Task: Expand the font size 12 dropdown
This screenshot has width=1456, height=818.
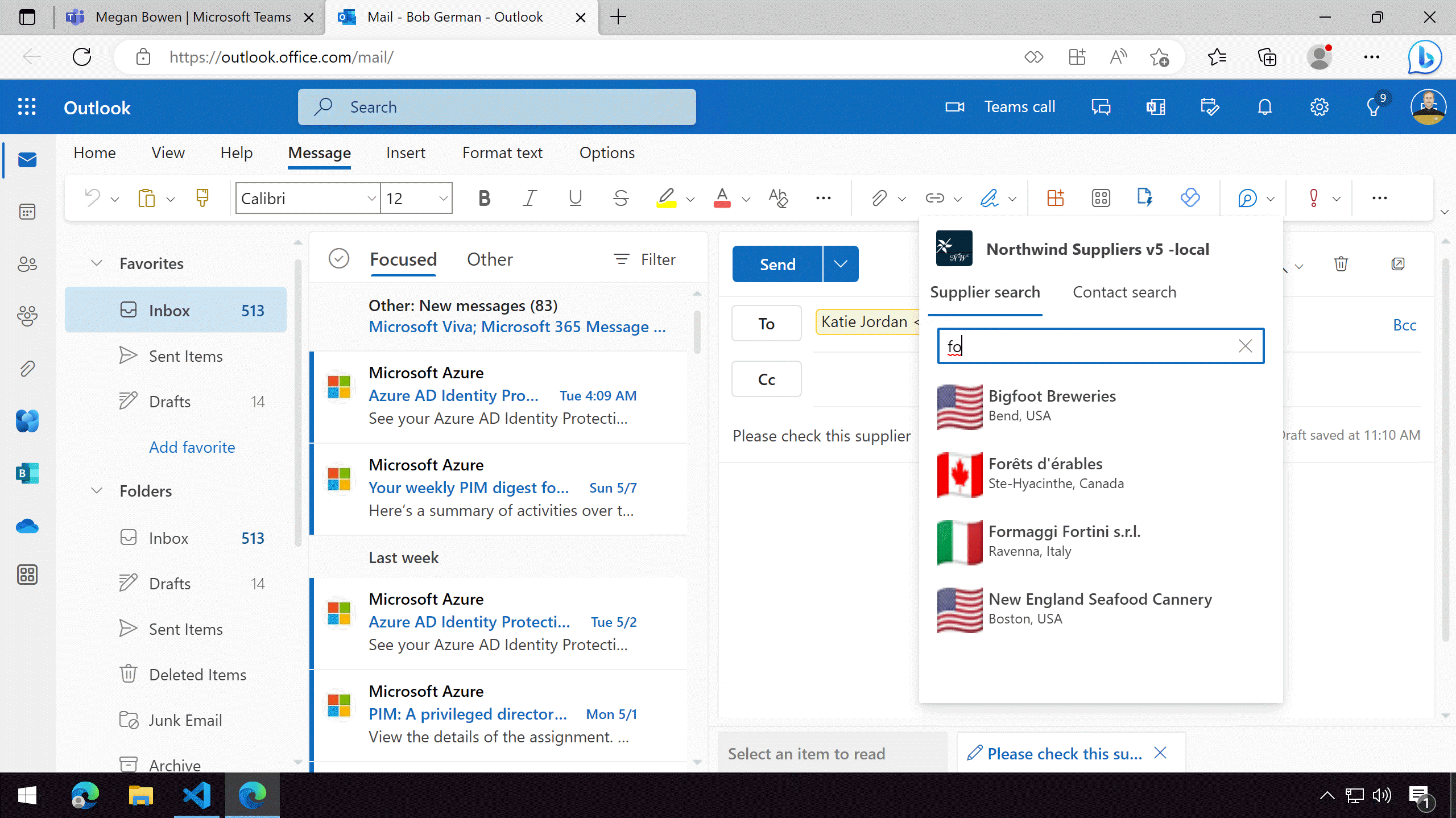Action: (x=443, y=199)
